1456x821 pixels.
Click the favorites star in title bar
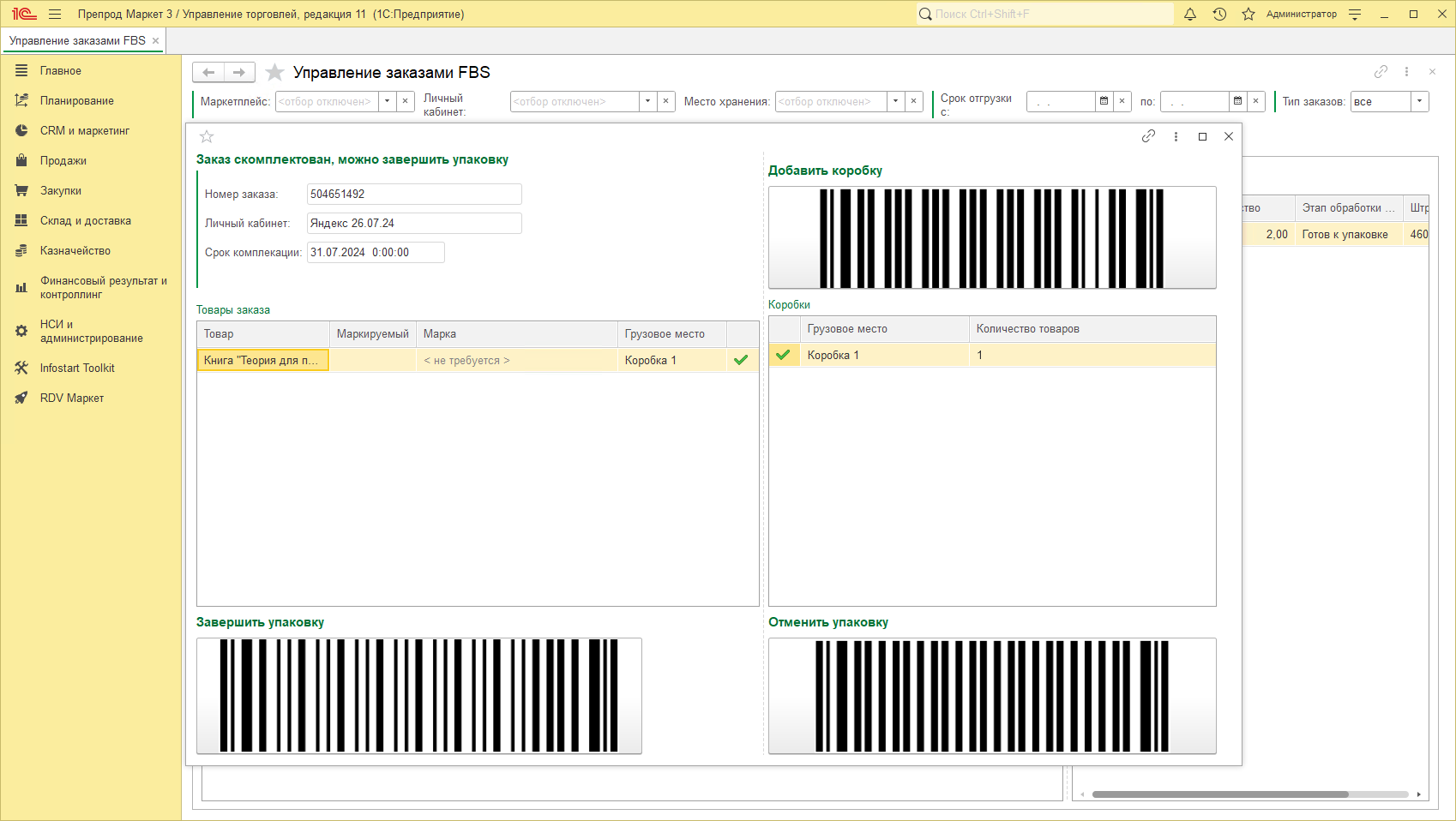pyautogui.click(x=1248, y=14)
